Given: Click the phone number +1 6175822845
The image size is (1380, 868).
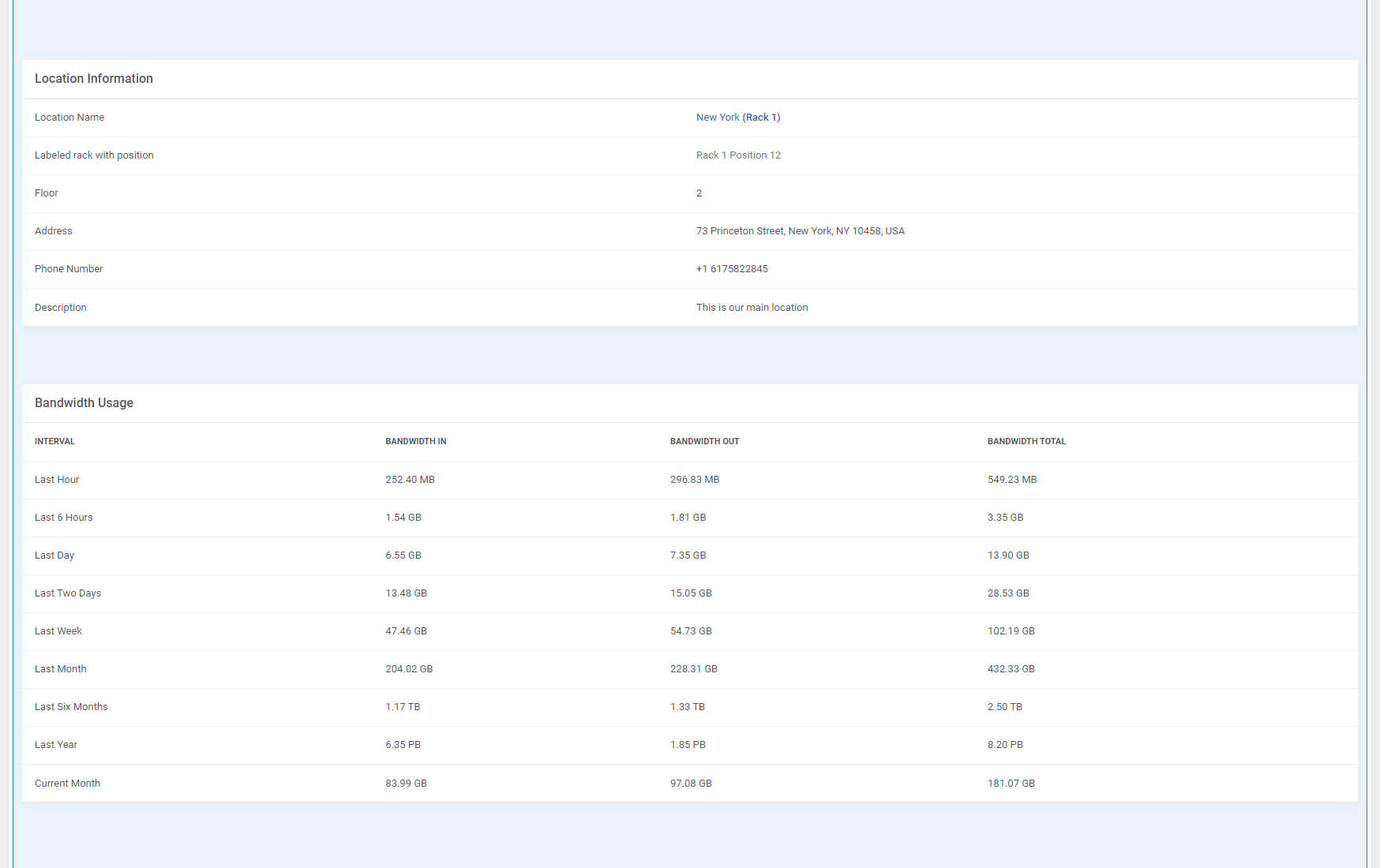Looking at the screenshot, I should click(731, 268).
